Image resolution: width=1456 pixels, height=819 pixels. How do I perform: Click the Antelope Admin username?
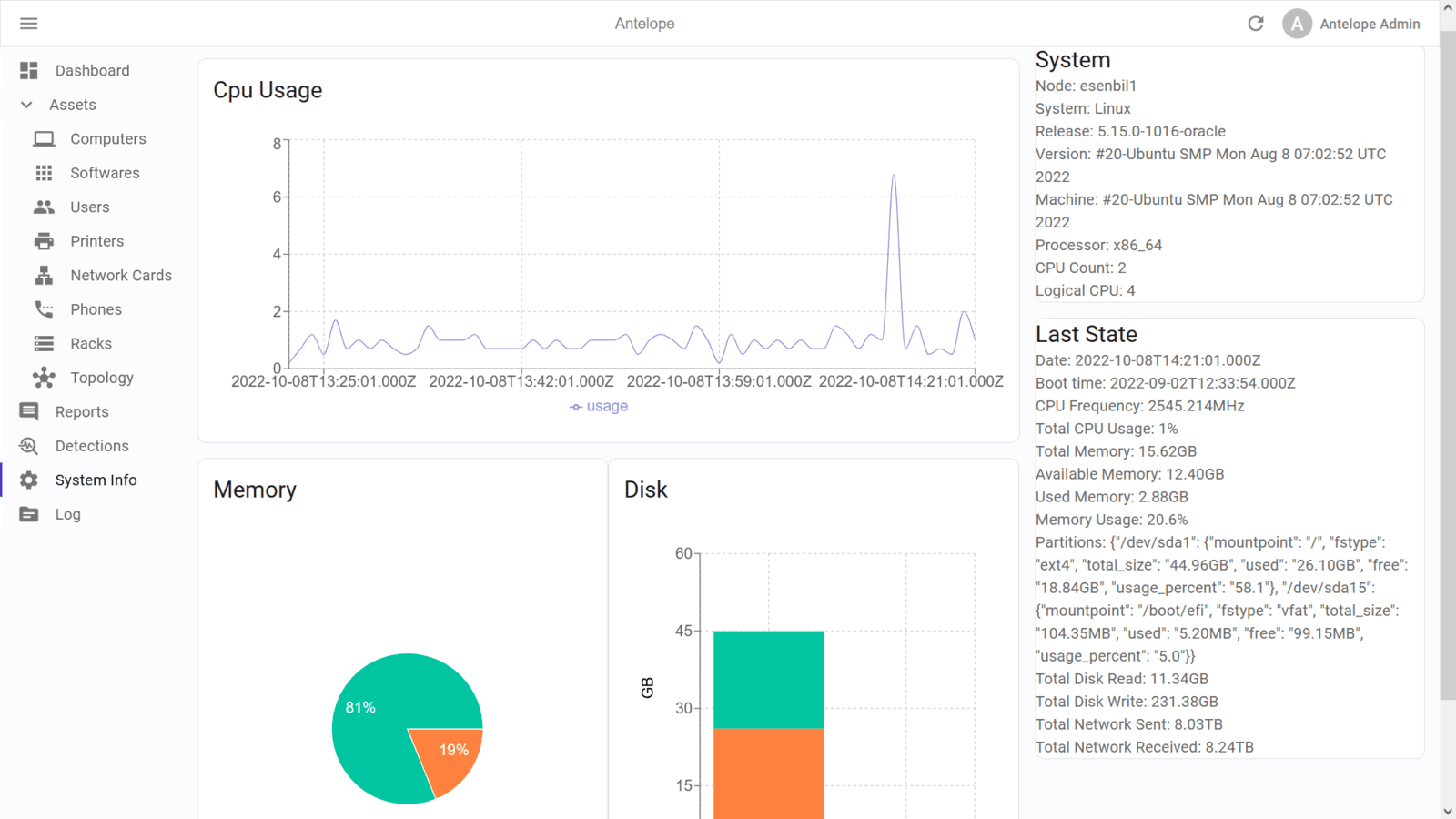click(1370, 25)
